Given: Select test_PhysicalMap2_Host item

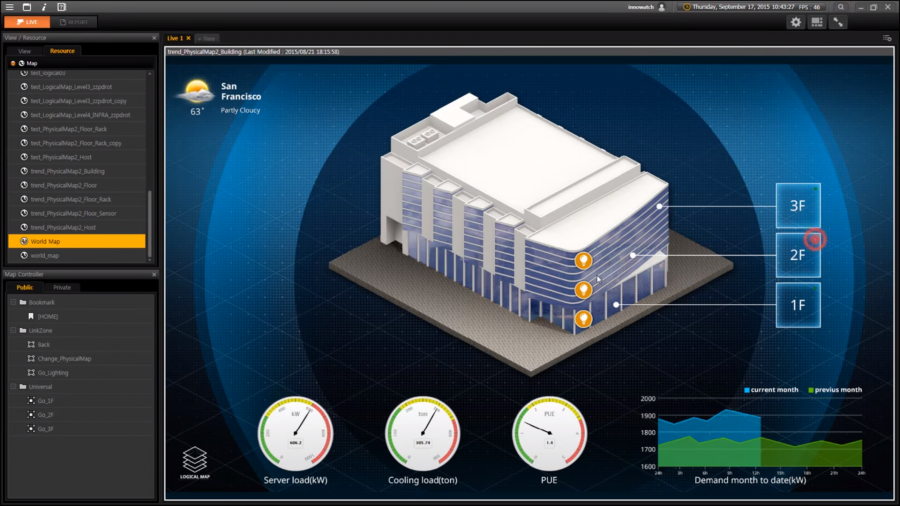Looking at the screenshot, I should point(77,157).
